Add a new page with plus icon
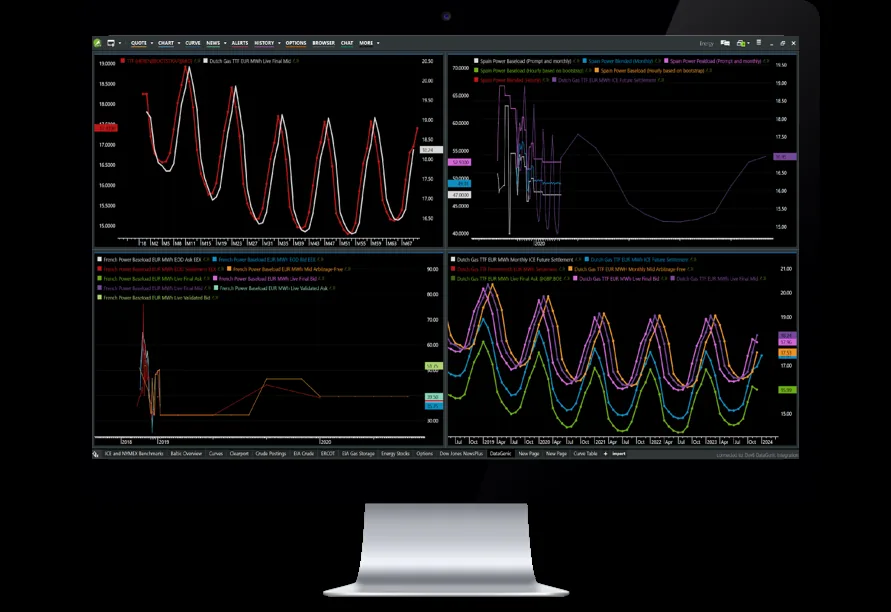The image size is (891, 612). (x=605, y=453)
